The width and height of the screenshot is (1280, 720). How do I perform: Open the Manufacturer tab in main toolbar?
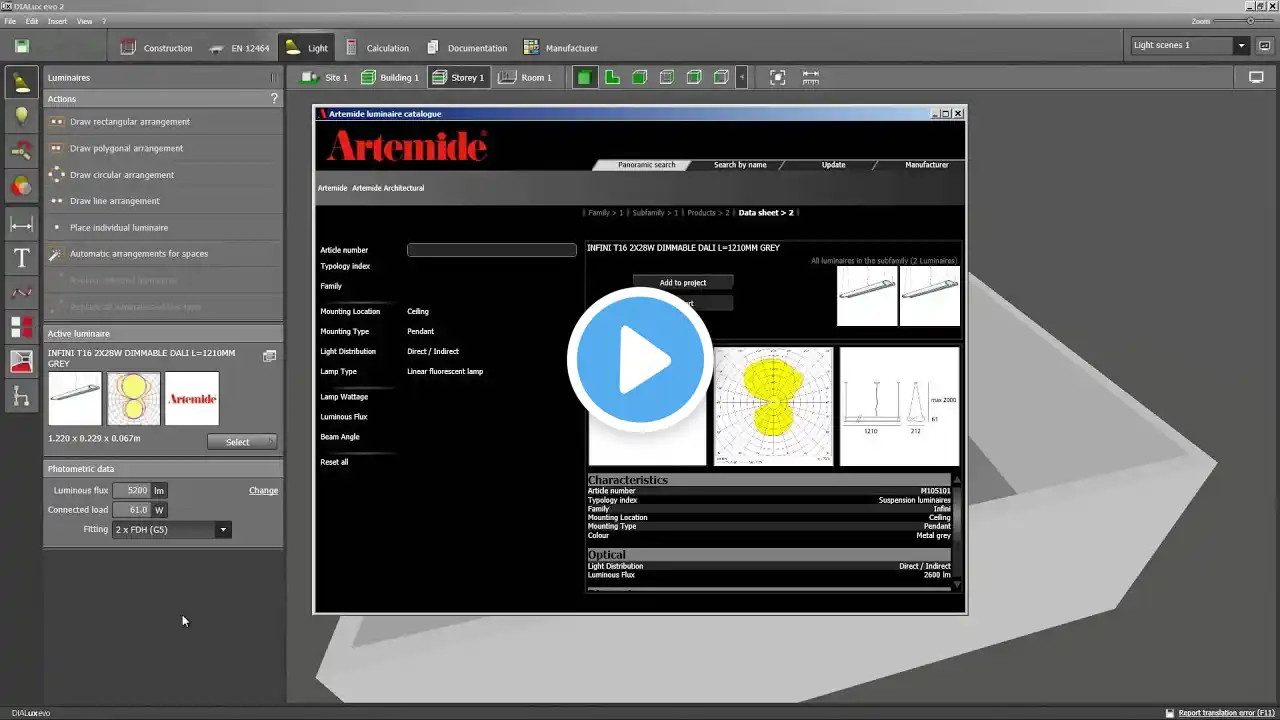pos(561,48)
